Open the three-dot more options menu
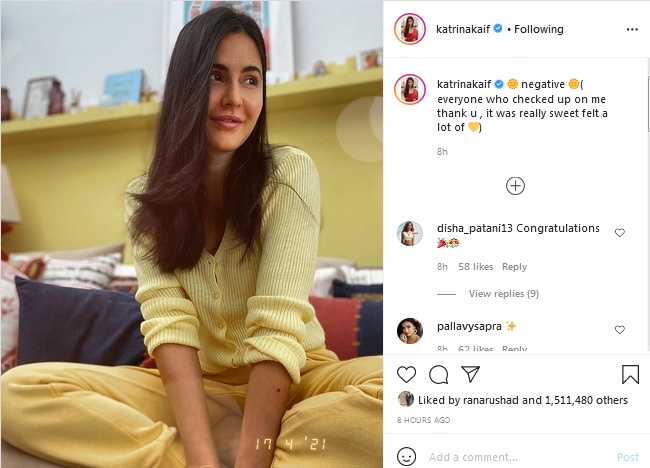650x468 pixels. 632,29
